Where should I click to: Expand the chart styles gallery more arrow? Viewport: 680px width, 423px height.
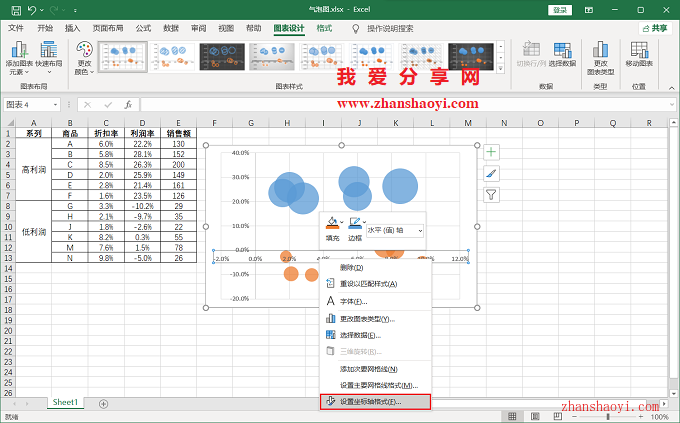coord(500,69)
